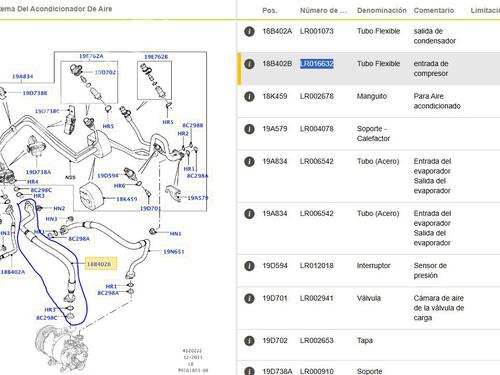Select part number LR004078
The width and height of the screenshot is (500, 375).
pos(317,129)
